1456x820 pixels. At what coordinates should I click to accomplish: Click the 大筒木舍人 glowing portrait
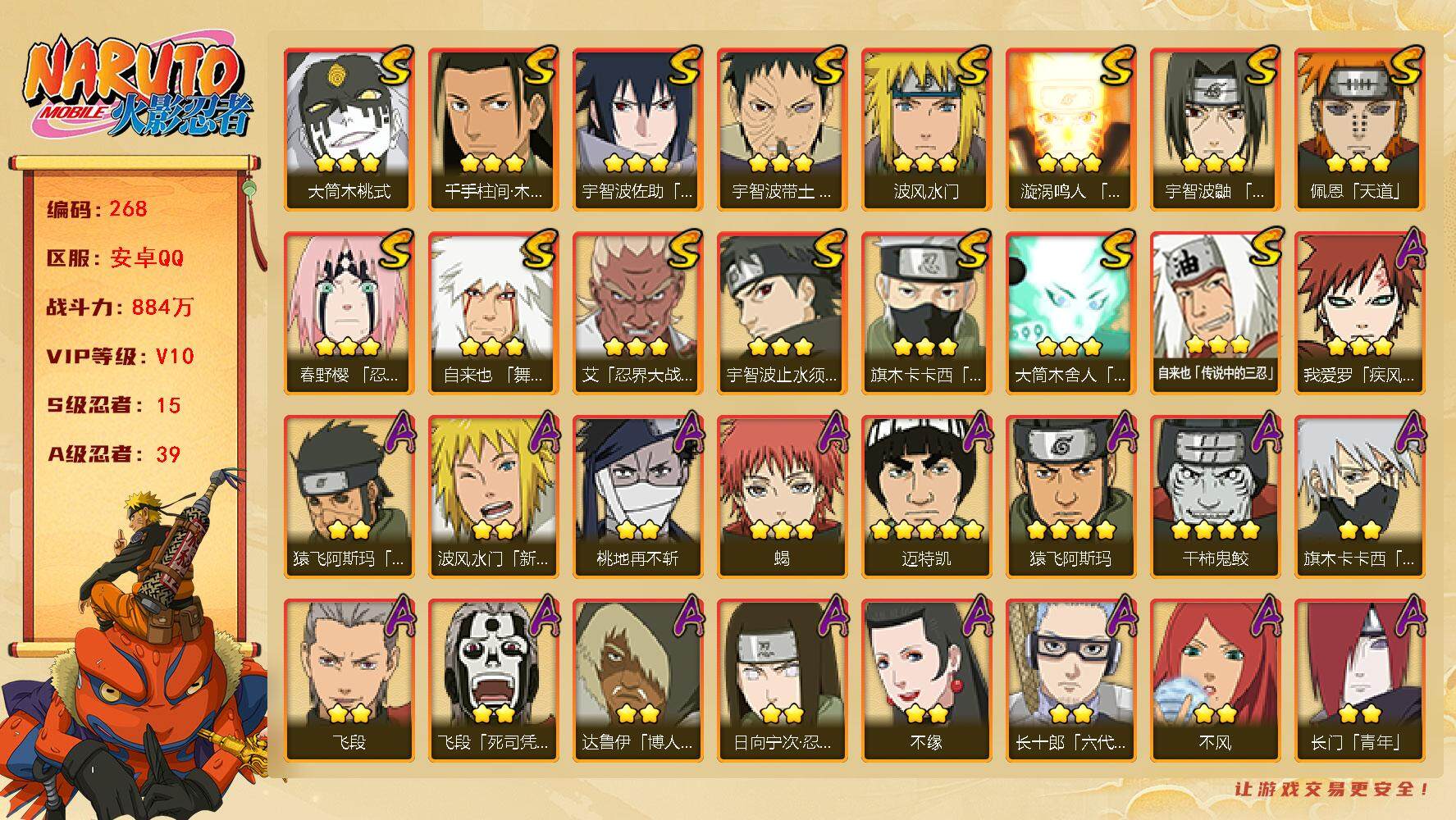1070,313
